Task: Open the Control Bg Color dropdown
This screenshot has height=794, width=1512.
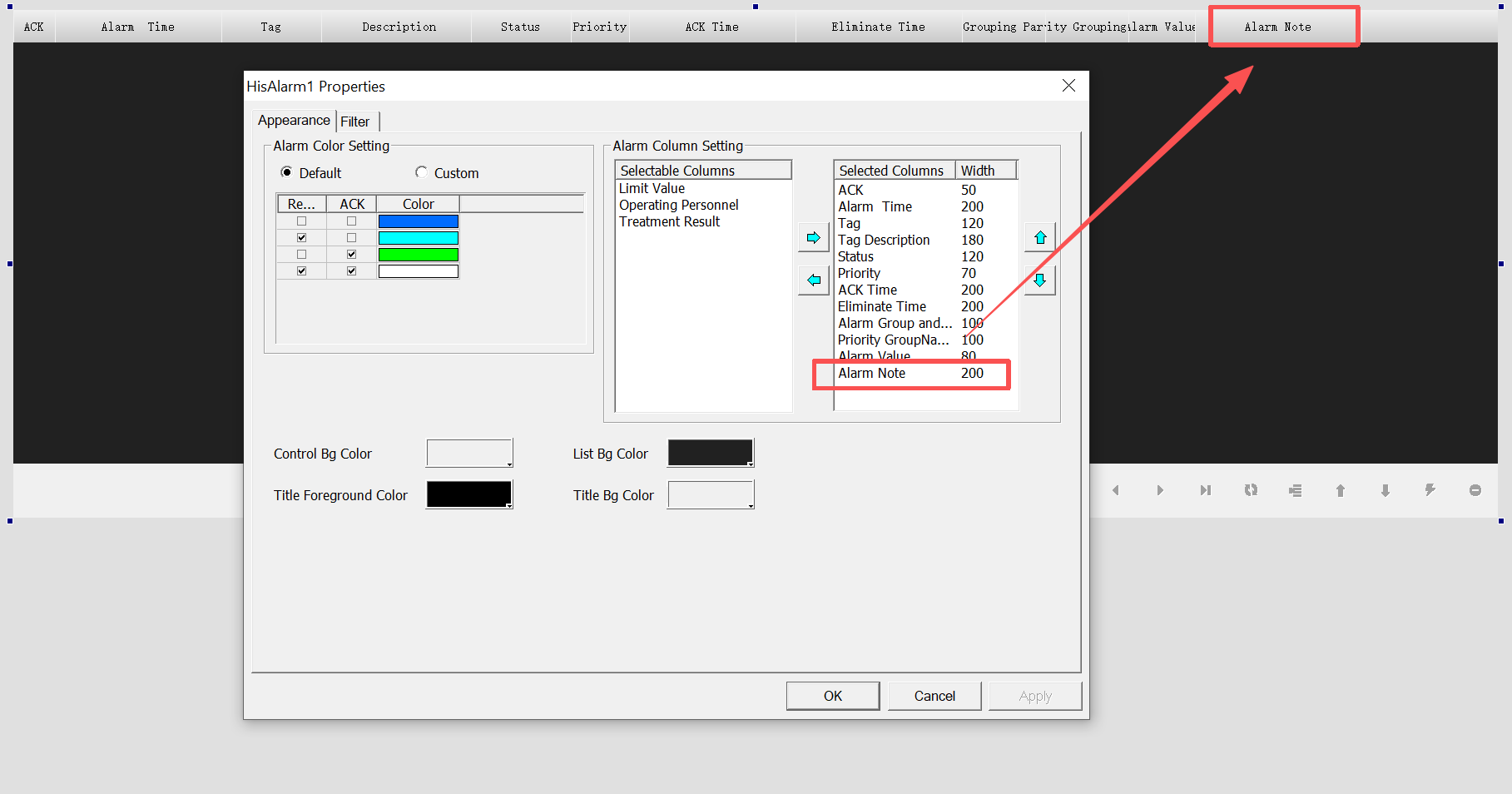Action: pos(469,454)
